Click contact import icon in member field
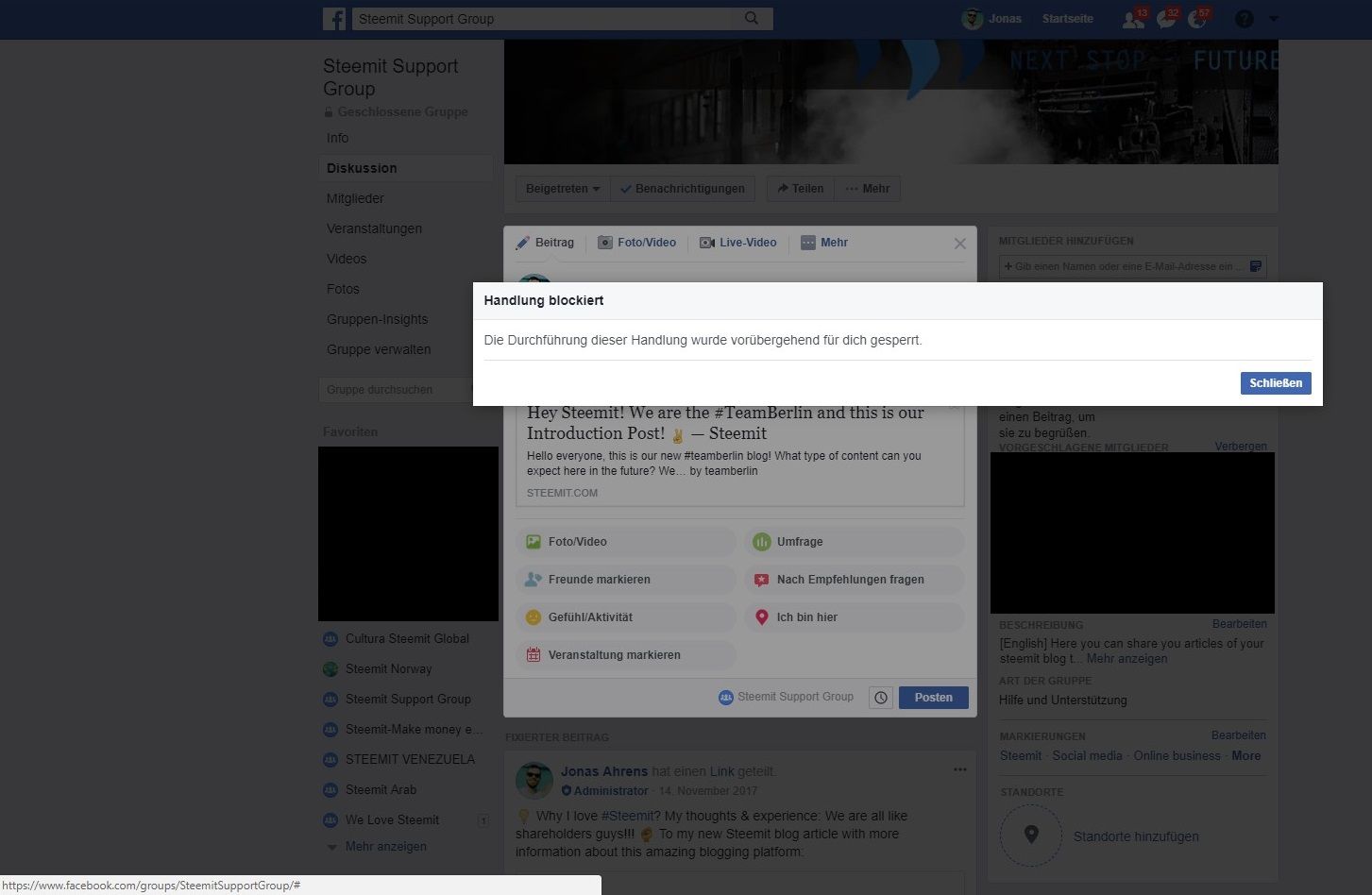 click(1255, 266)
